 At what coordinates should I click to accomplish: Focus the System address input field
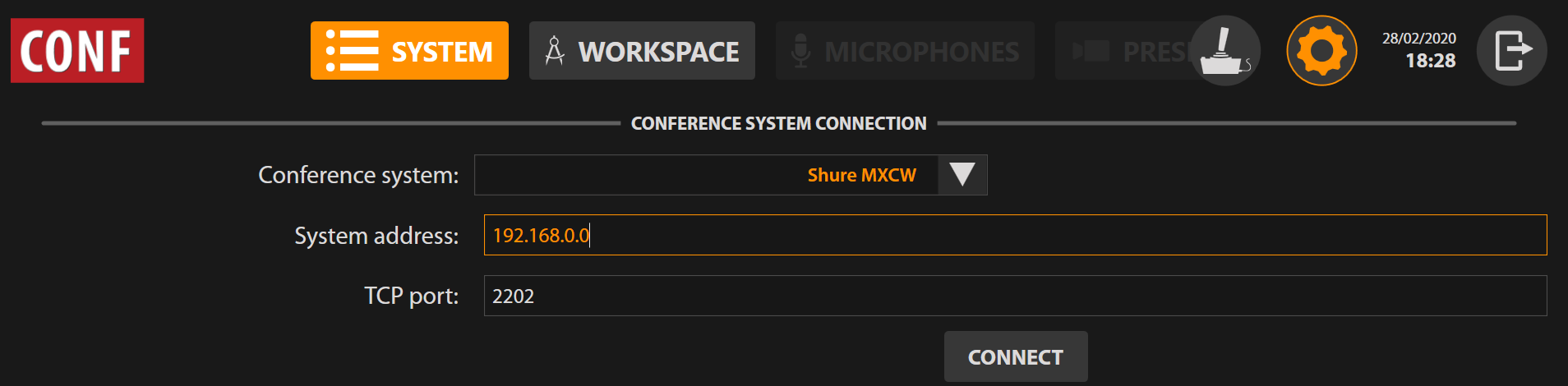(1015, 235)
